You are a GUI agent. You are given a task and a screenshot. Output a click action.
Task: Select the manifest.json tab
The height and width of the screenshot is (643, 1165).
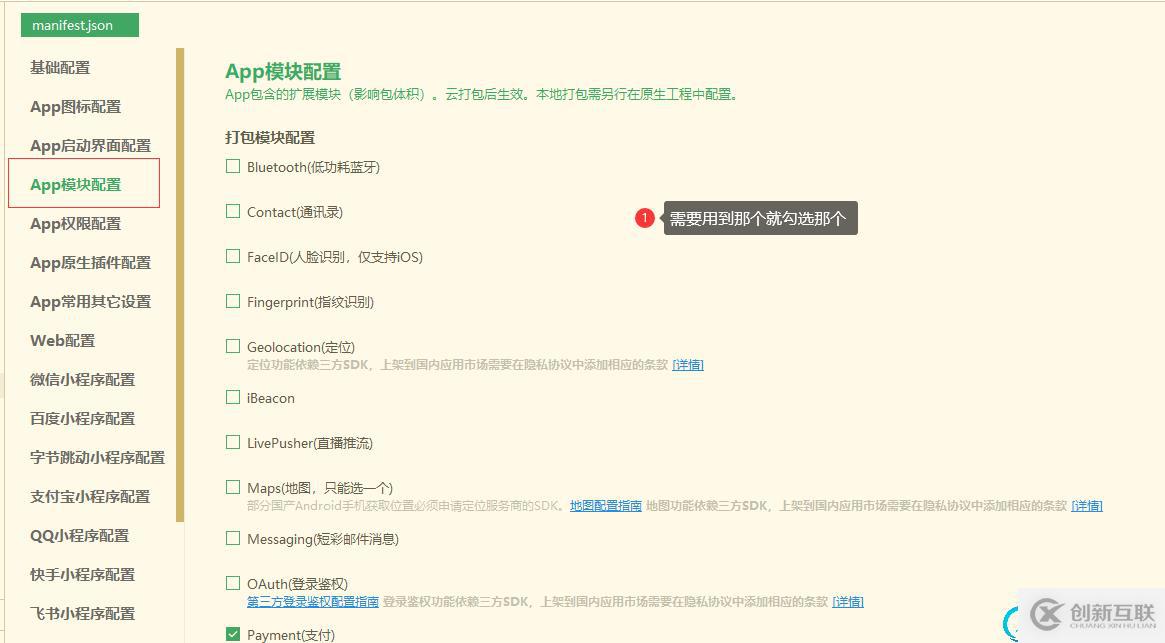79,25
